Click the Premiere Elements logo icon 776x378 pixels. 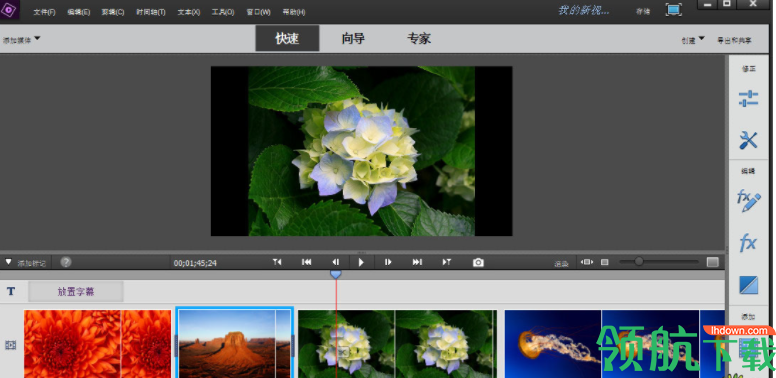(x=8, y=9)
